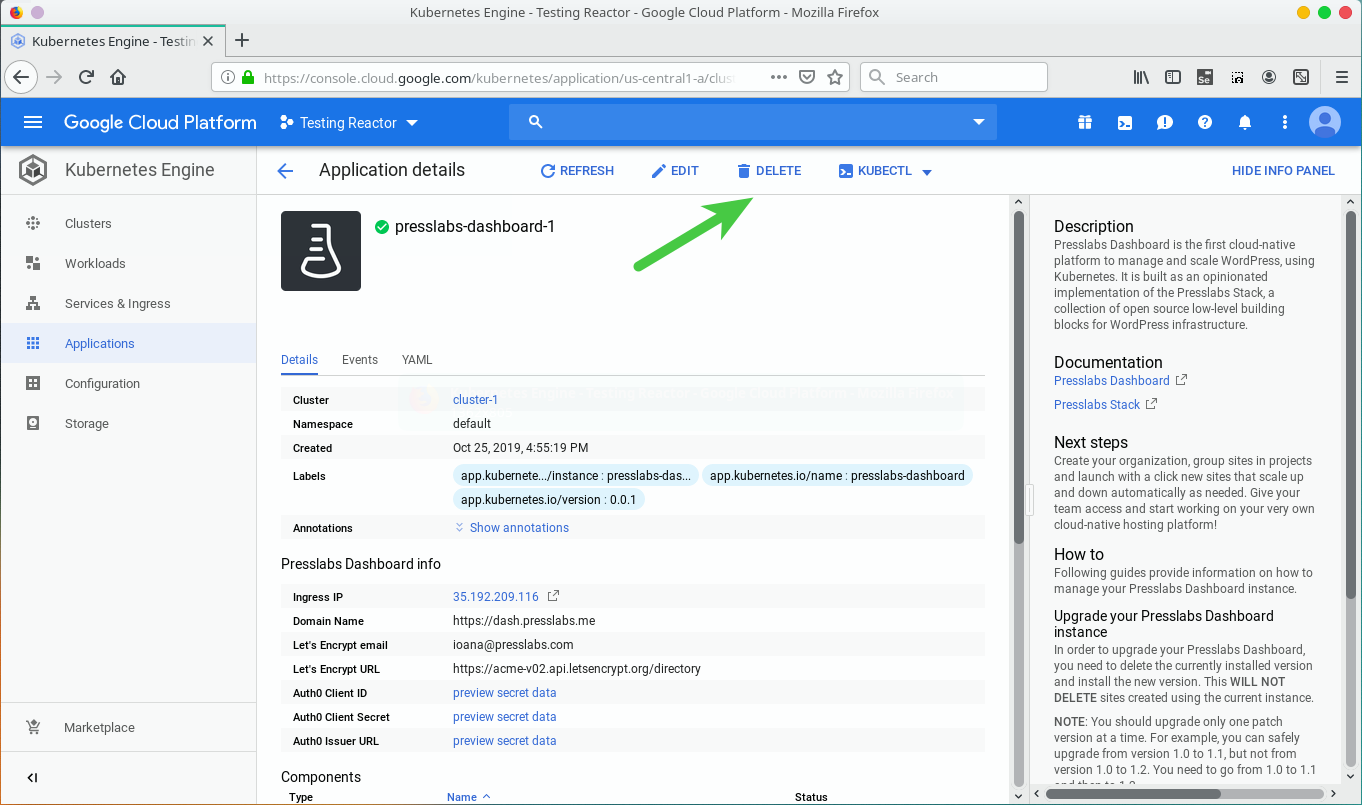Click the main content vertical scrollbar
This screenshot has height=805, width=1362.
(x=1019, y=377)
